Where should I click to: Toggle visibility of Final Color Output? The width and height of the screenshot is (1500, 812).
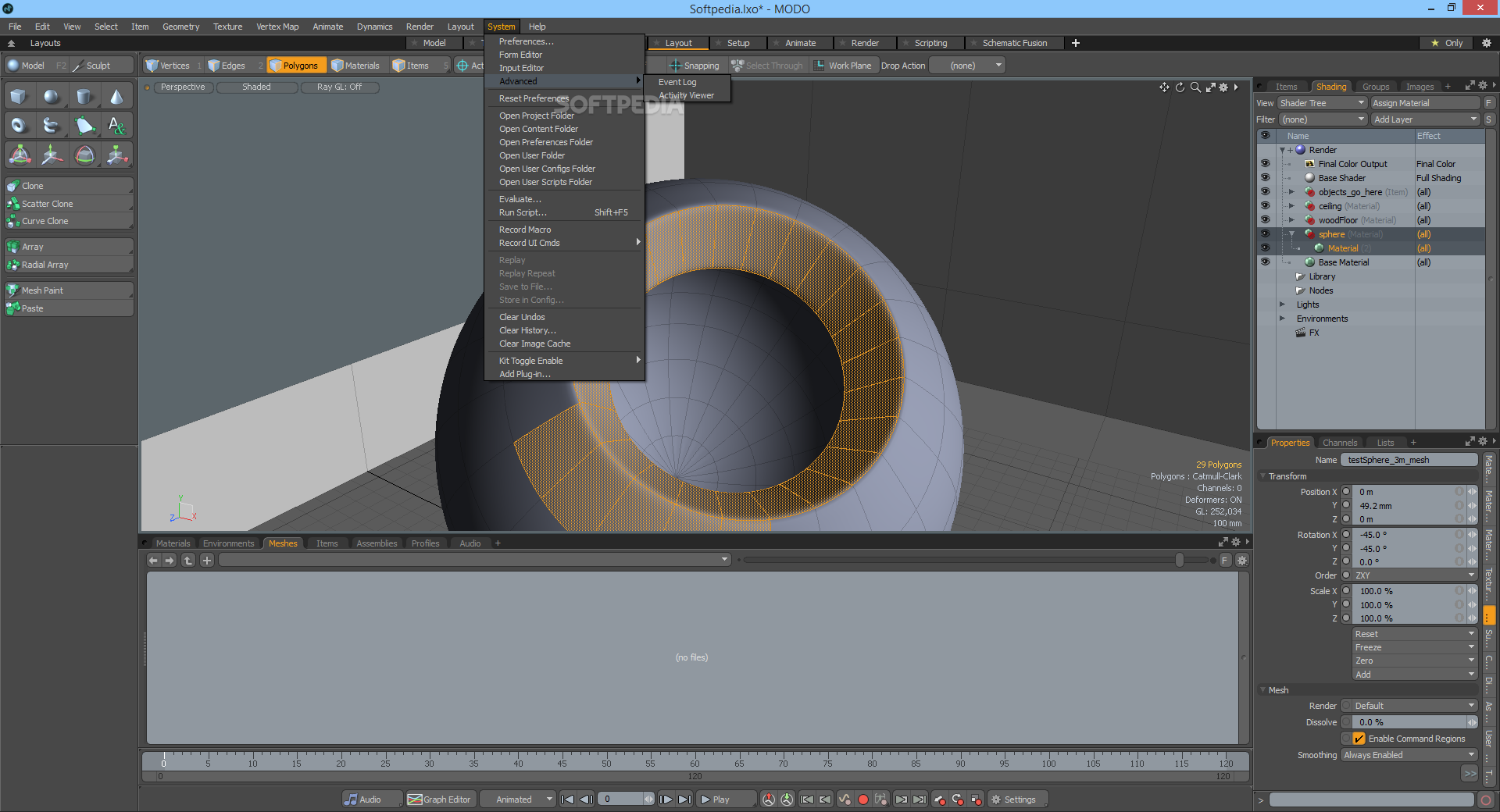click(x=1265, y=164)
